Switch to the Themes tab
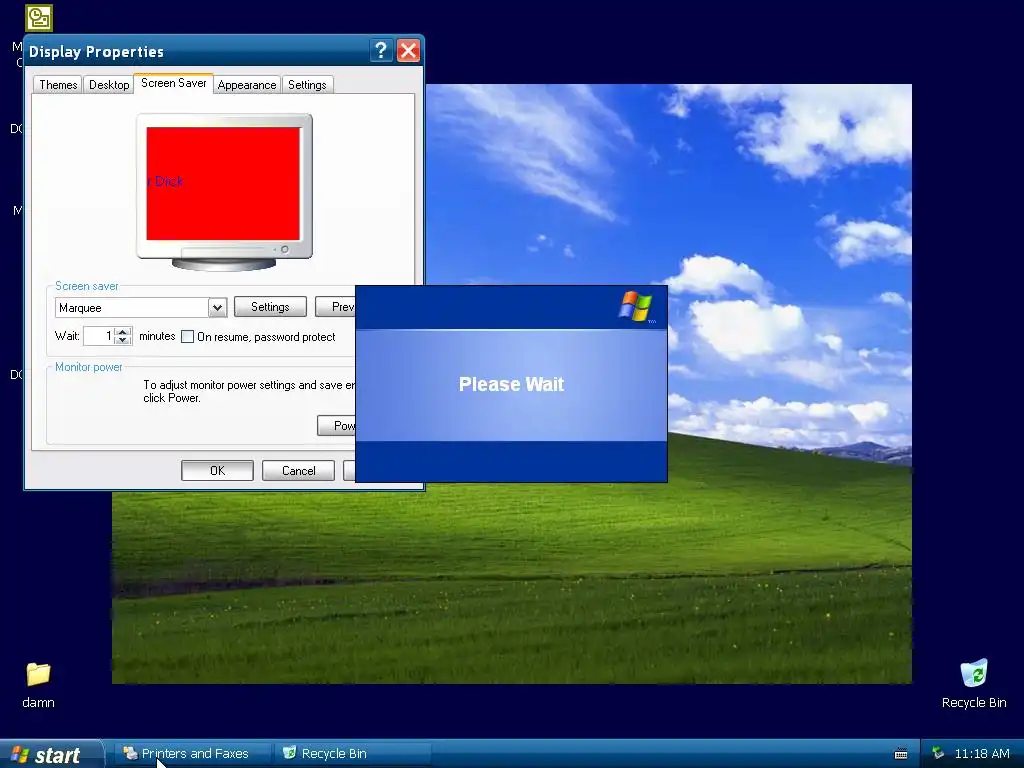The width and height of the screenshot is (1024, 768). [58, 85]
